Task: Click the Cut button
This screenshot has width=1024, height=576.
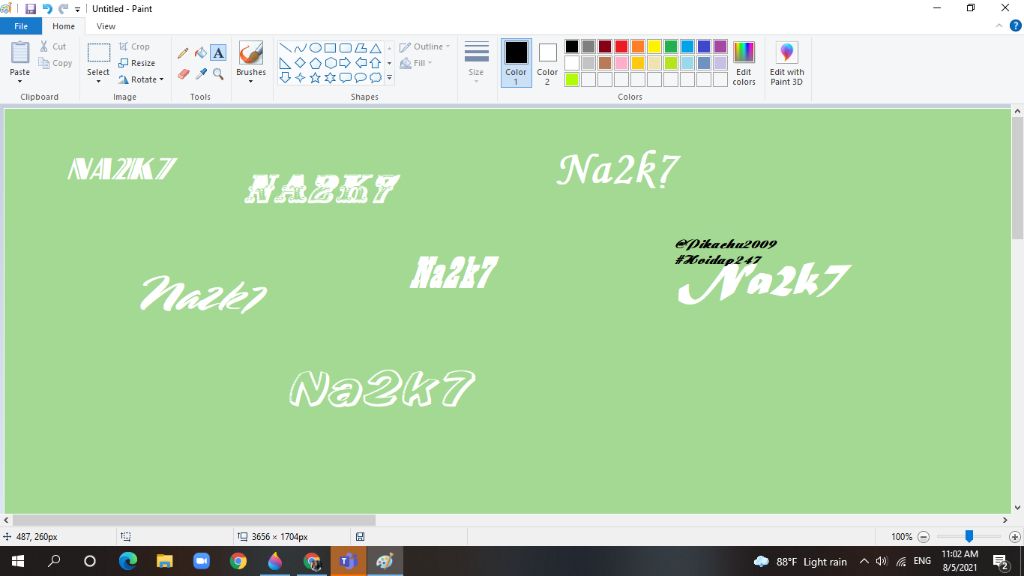Action: click(x=52, y=46)
